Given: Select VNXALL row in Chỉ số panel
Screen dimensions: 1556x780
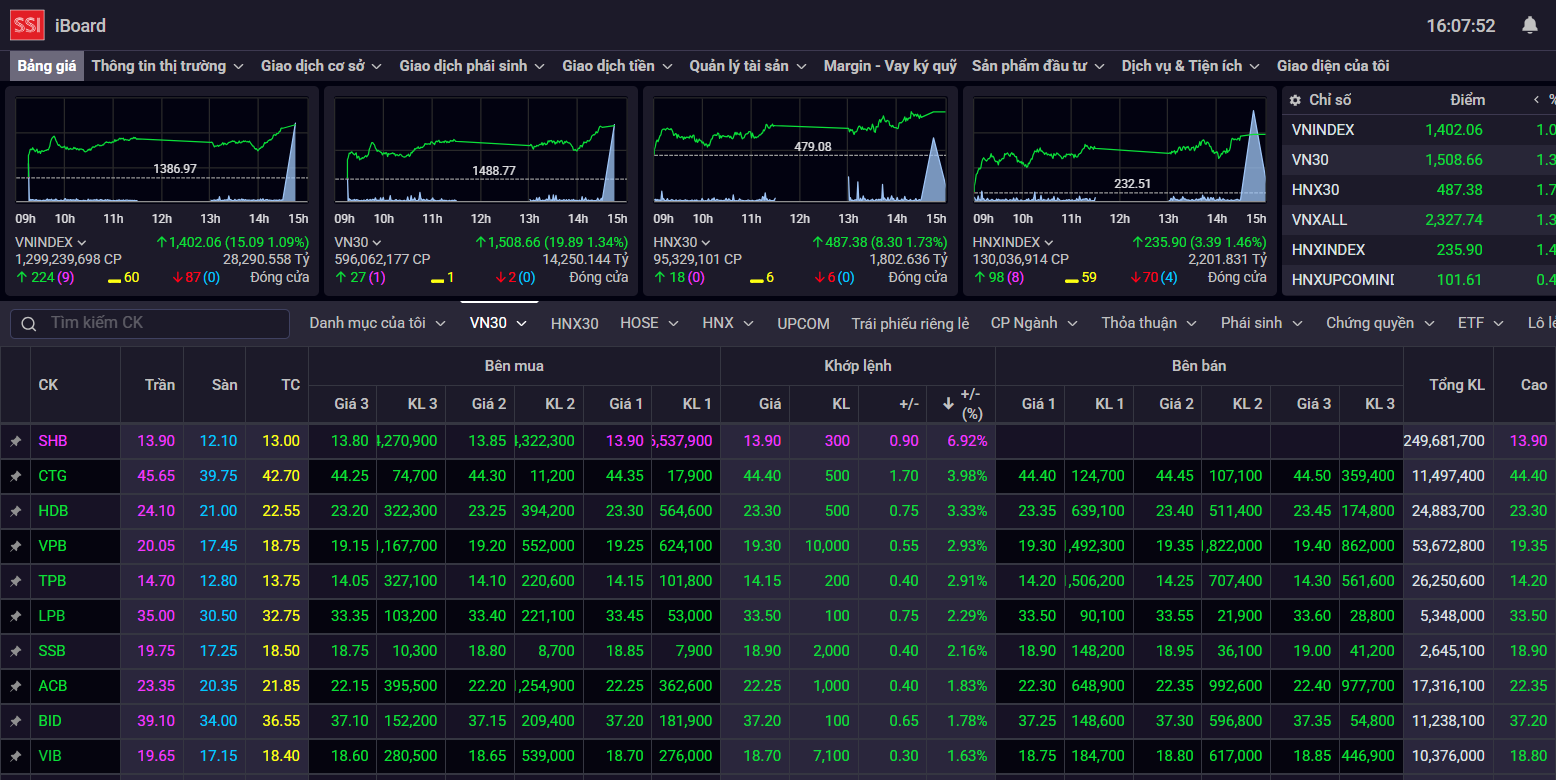Looking at the screenshot, I should (x=1419, y=220).
